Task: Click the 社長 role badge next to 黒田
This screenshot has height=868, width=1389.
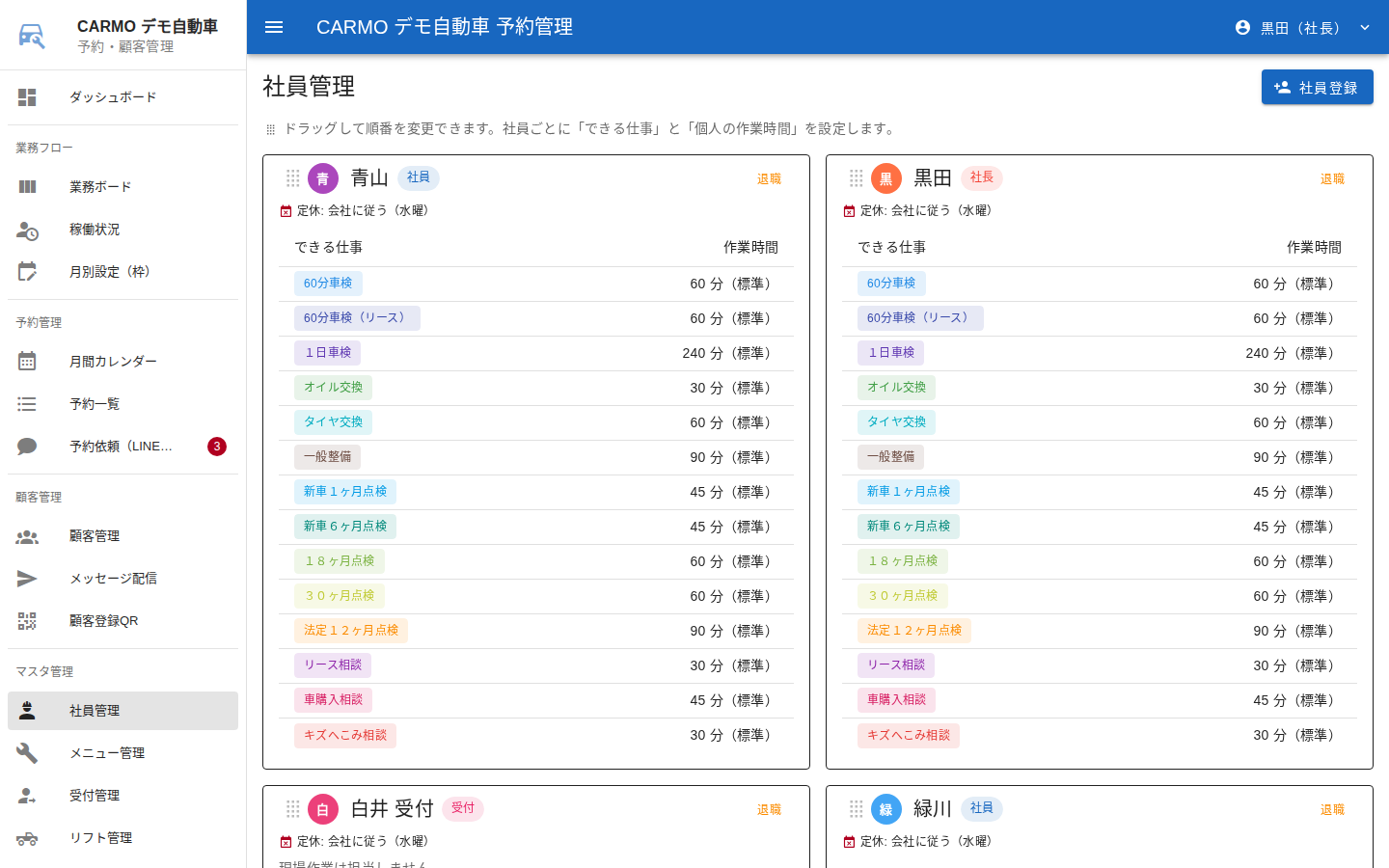Action: pyautogui.click(x=982, y=178)
